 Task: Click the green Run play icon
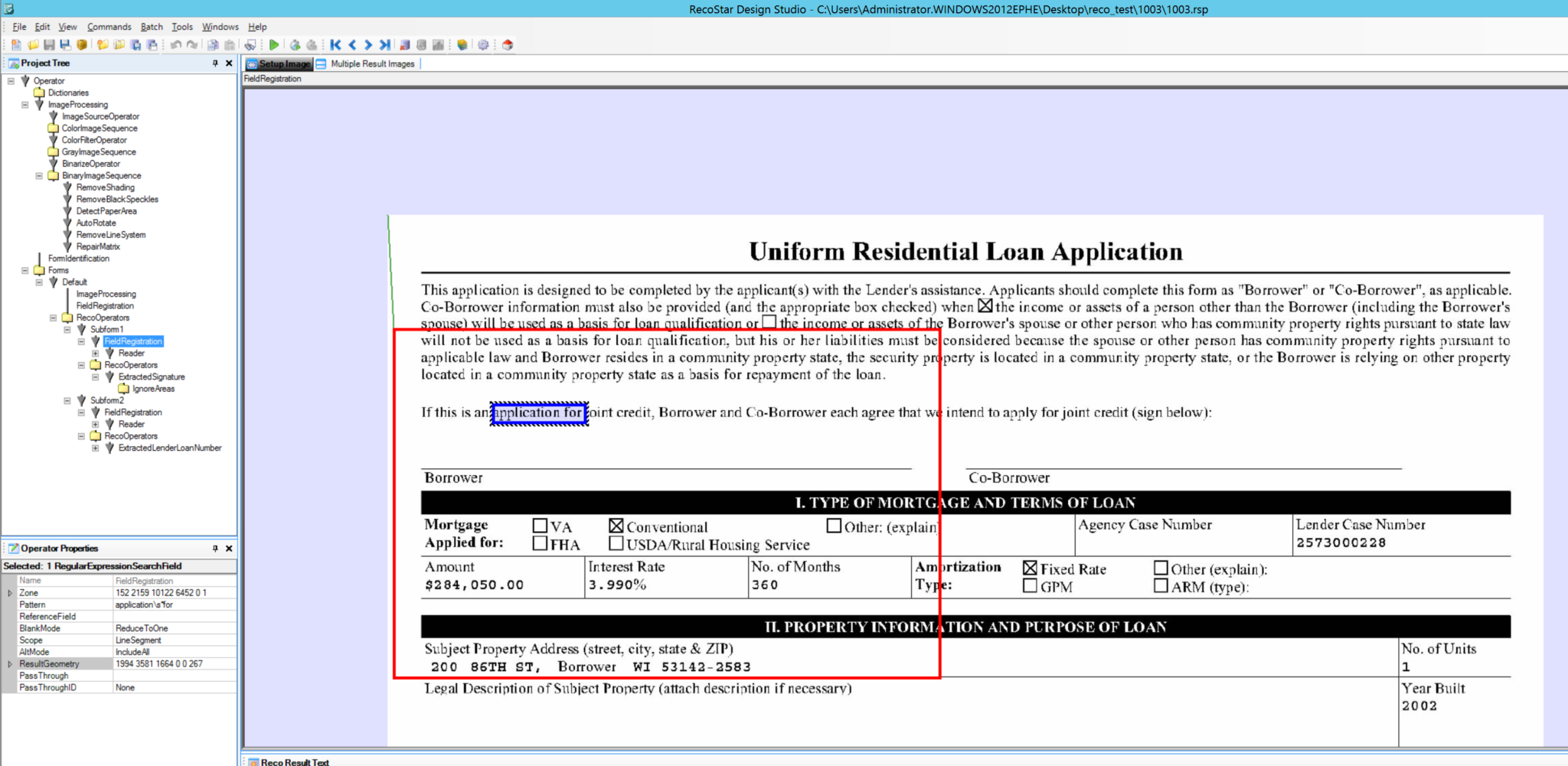pos(274,45)
